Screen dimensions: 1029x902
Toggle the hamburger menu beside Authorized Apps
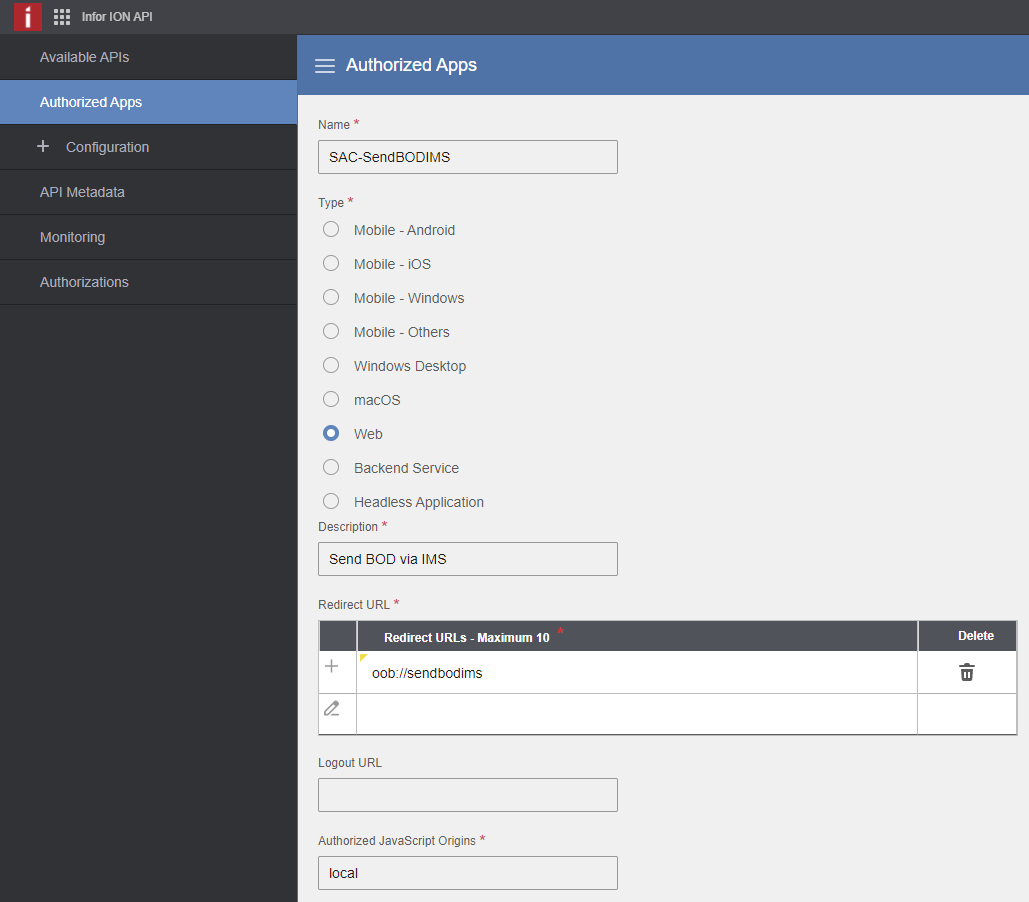pos(324,66)
